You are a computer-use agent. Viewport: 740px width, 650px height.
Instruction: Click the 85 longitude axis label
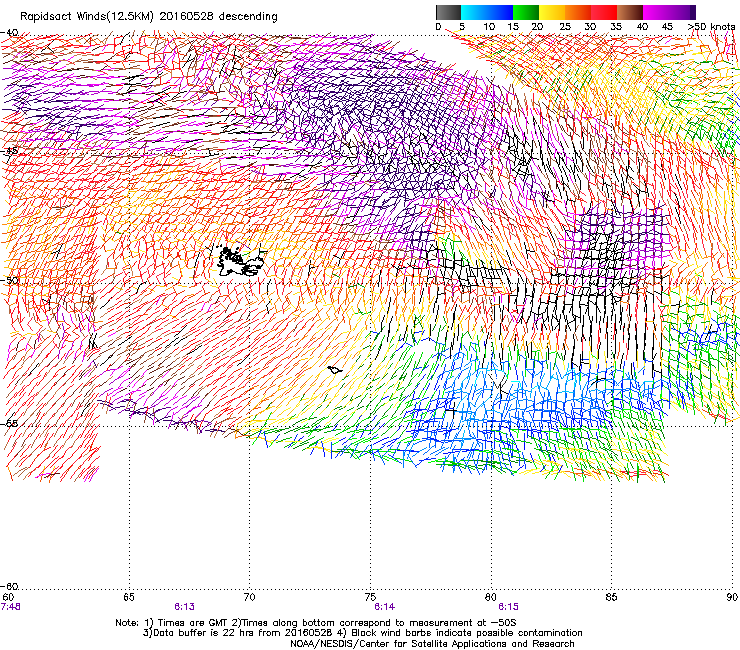tap(611, 597)
